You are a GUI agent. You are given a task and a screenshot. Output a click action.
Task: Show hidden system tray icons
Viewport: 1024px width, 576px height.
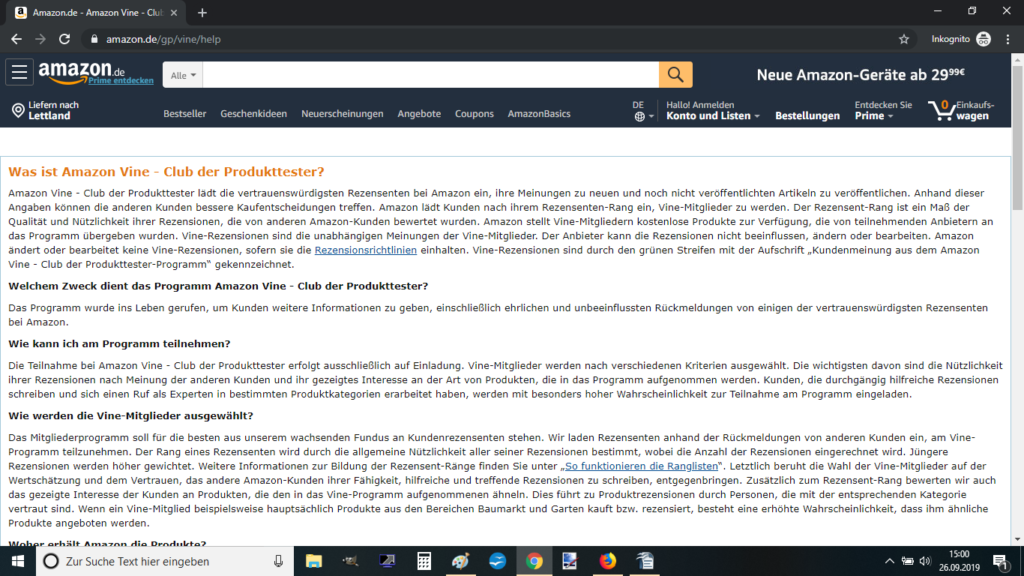tap(889, 561)
